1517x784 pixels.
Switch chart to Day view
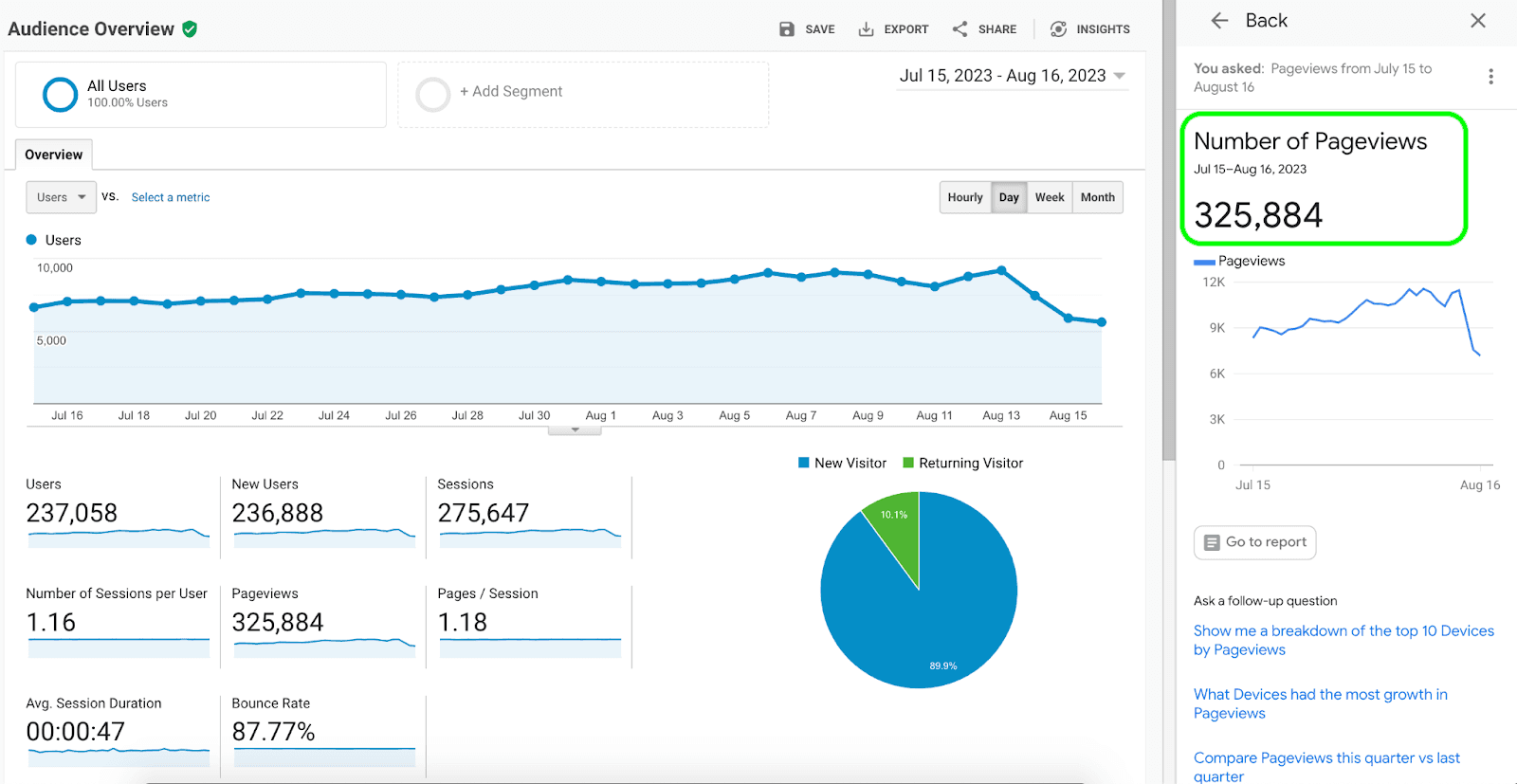click(x=1009, y=197)
